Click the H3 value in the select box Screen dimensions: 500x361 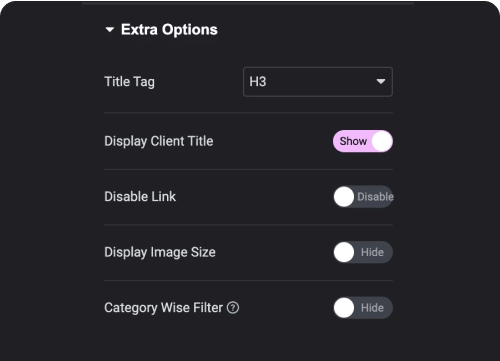point(258,82)
